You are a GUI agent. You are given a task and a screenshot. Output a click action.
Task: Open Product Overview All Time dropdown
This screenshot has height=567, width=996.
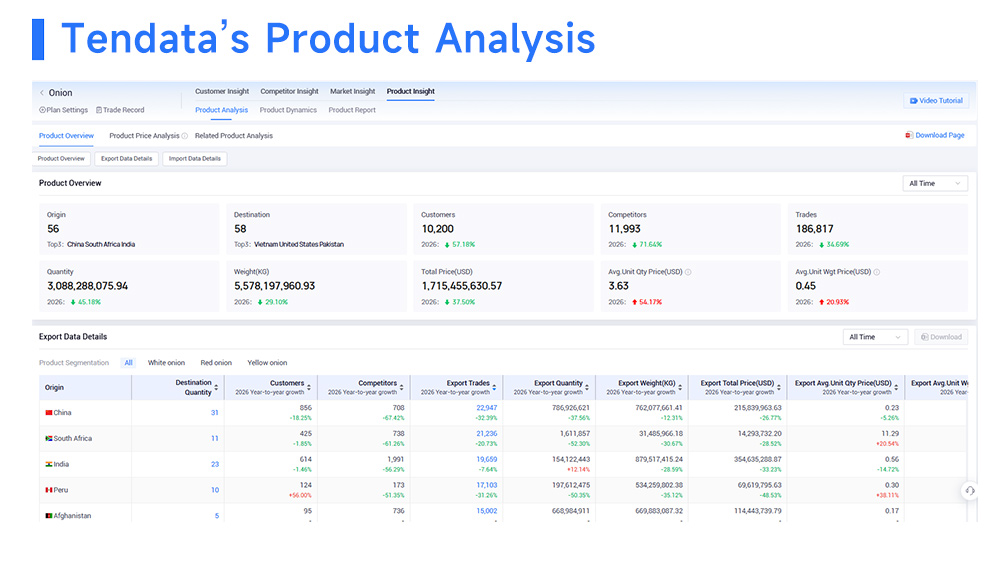[935, 183]
